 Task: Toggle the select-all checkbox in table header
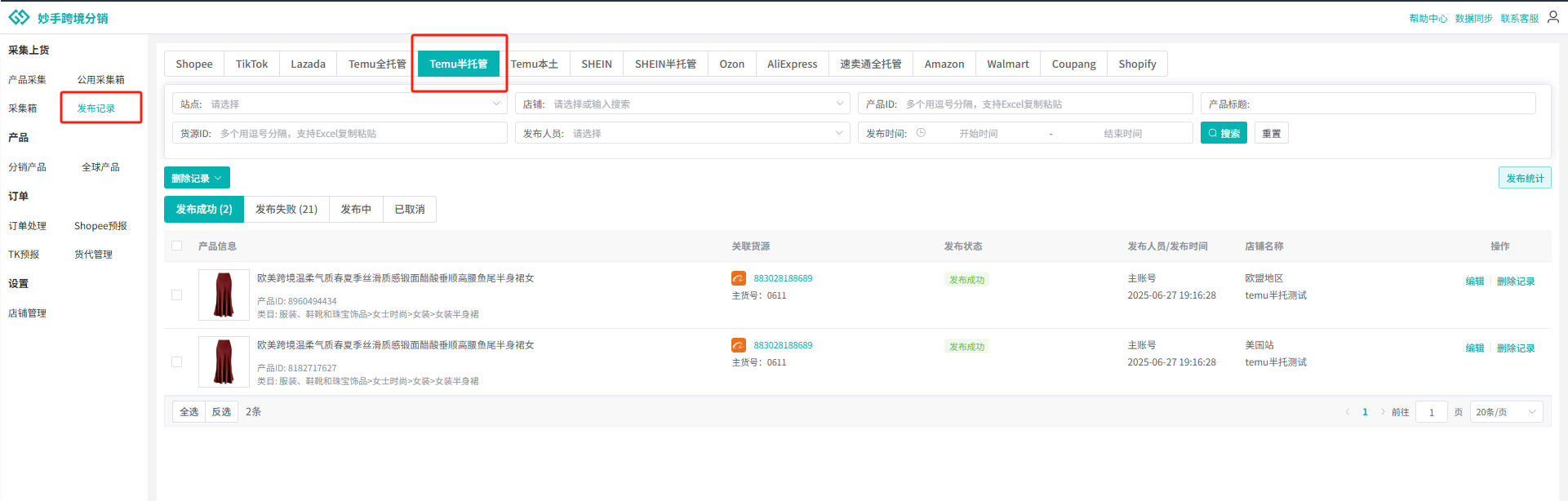[177, 246]
